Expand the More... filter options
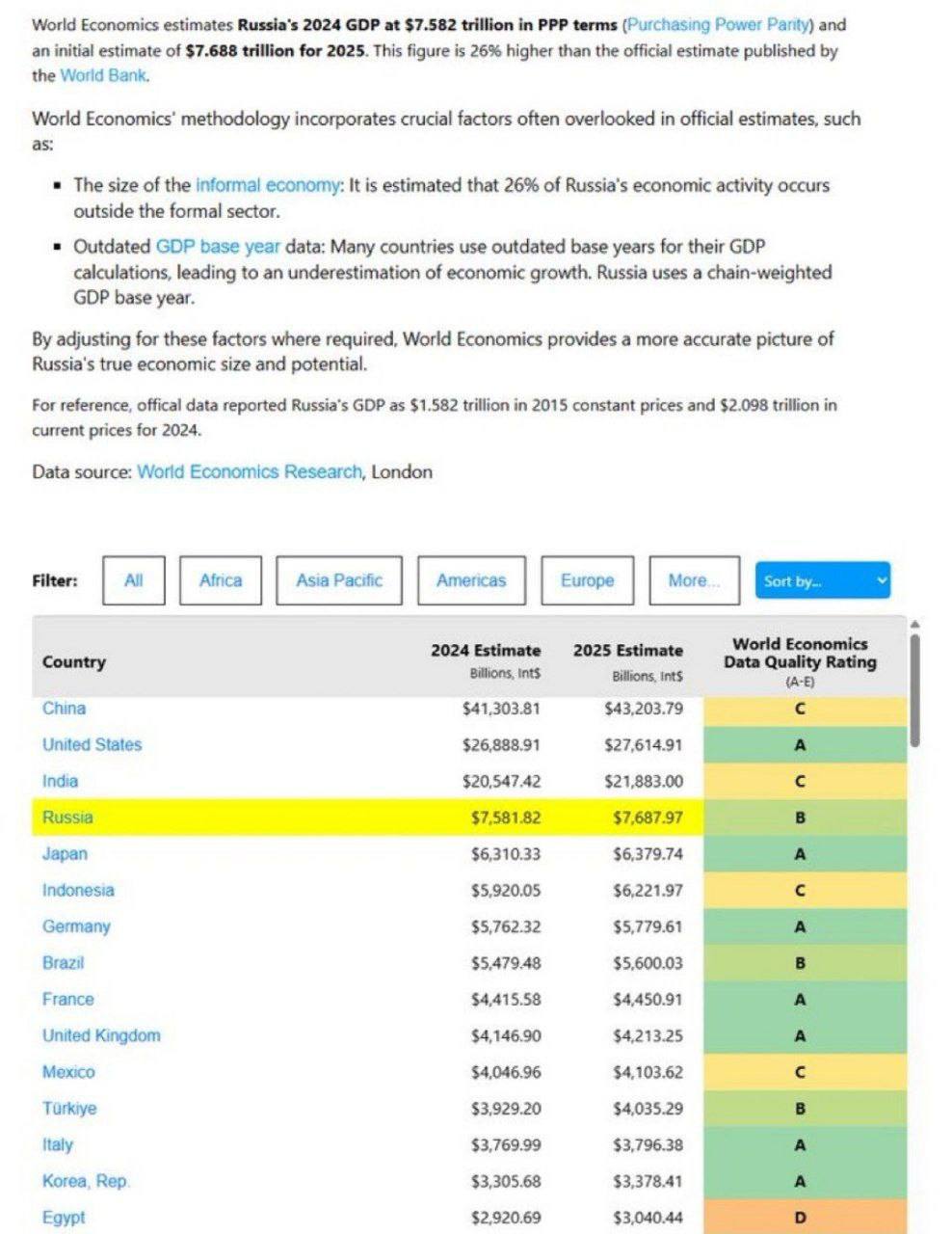Image resolution: width=952 pixels, height=1234 pixels. coord(694,580)
